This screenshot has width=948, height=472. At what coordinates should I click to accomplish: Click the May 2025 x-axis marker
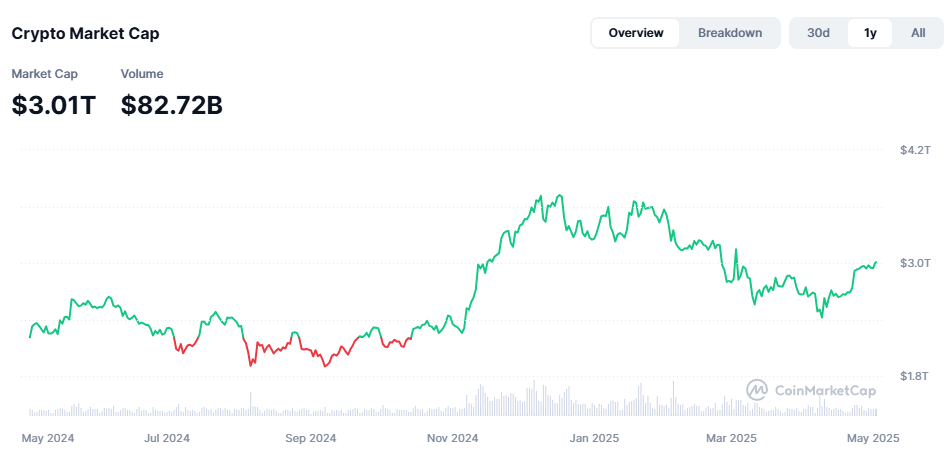(875, 438)
